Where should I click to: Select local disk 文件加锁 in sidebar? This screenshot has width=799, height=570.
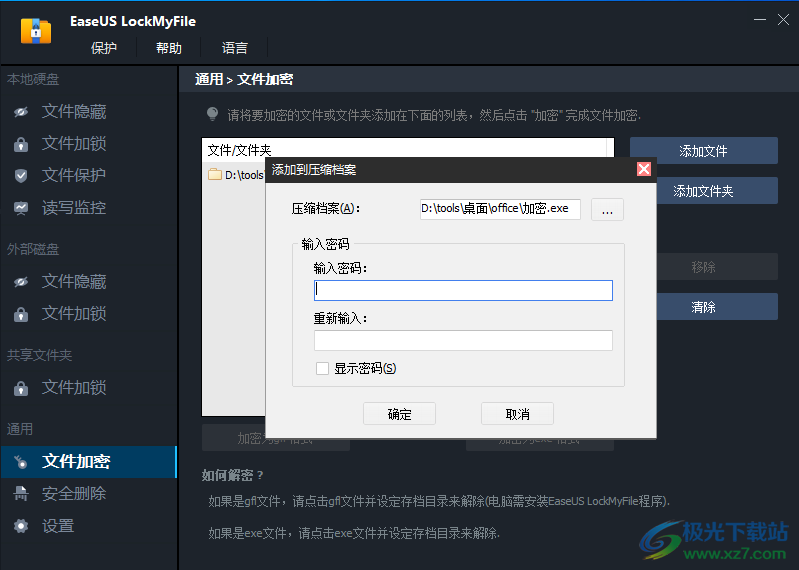[89, 144]
